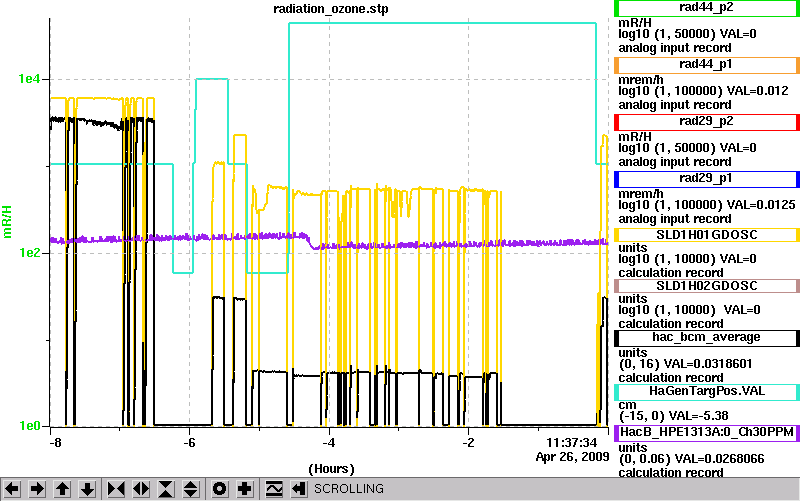800x501 pixels.
Task: Select the HacB_HPE1313A:0_Ch30PPM purple legend entry
Action: click(706, 433)
